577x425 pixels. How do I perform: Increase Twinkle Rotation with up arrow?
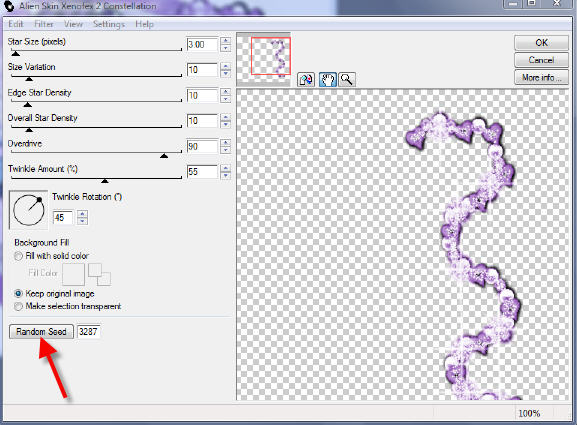coord(82,214)
